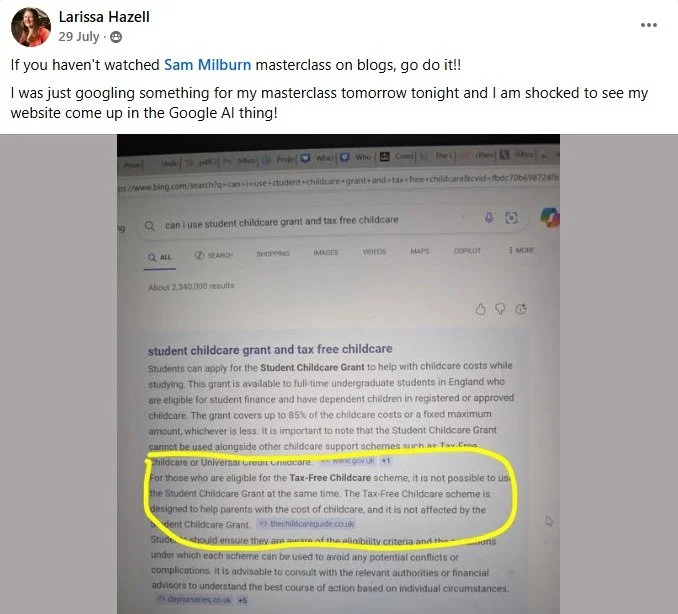Click the thumbs up feedback icon
678x614 pixels.
click(x=480, y=310)
